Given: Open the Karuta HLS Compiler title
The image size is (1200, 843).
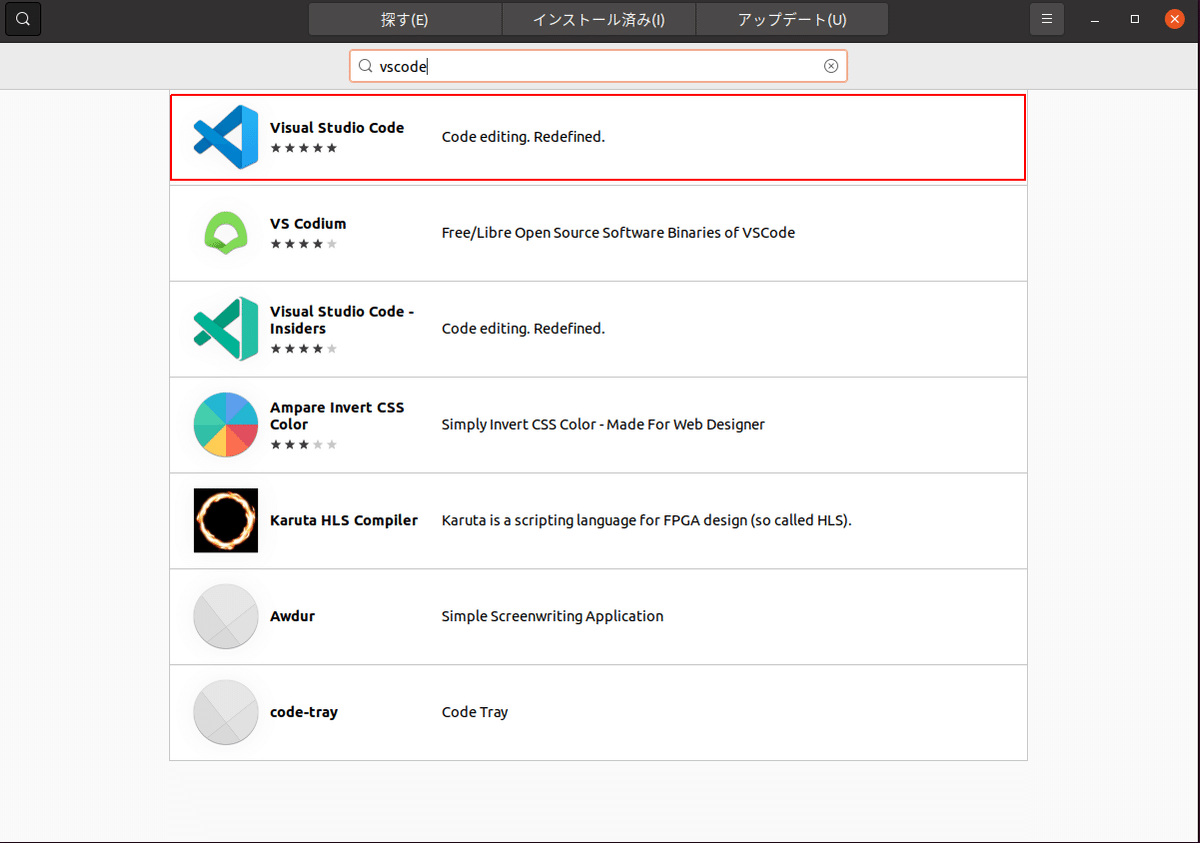Looking at the screenshot, I should 344,520.
